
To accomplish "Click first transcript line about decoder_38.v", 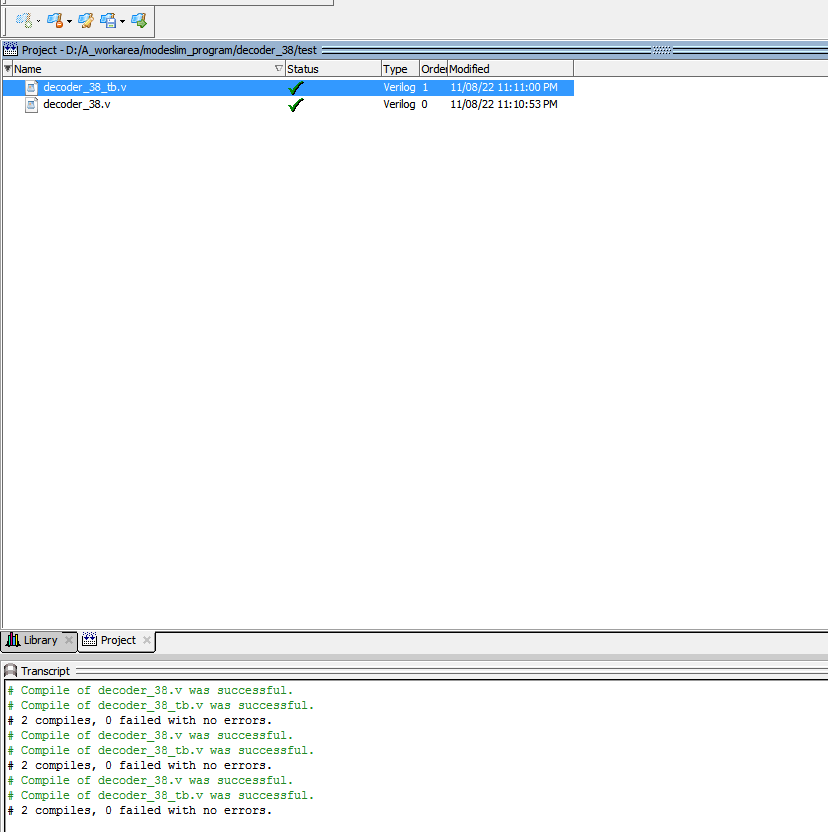I will (150, 690).
